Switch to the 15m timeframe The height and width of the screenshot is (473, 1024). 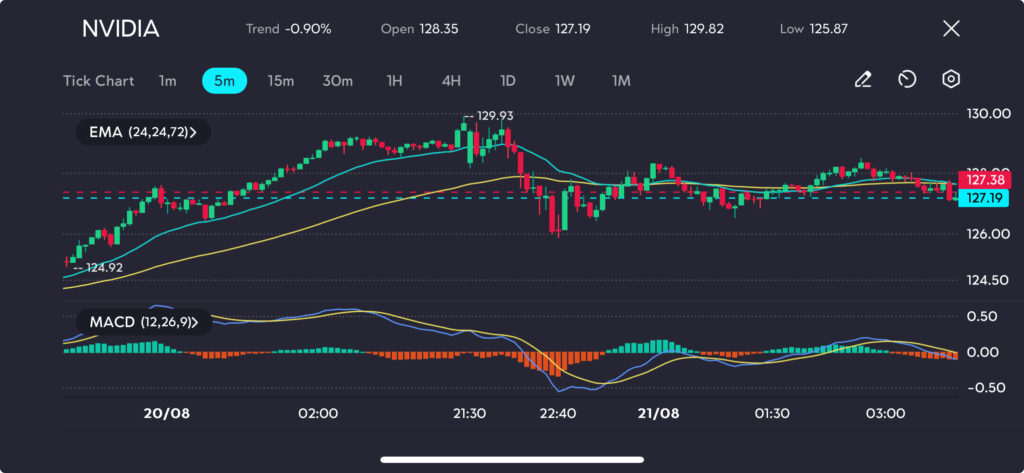point(281,81)
